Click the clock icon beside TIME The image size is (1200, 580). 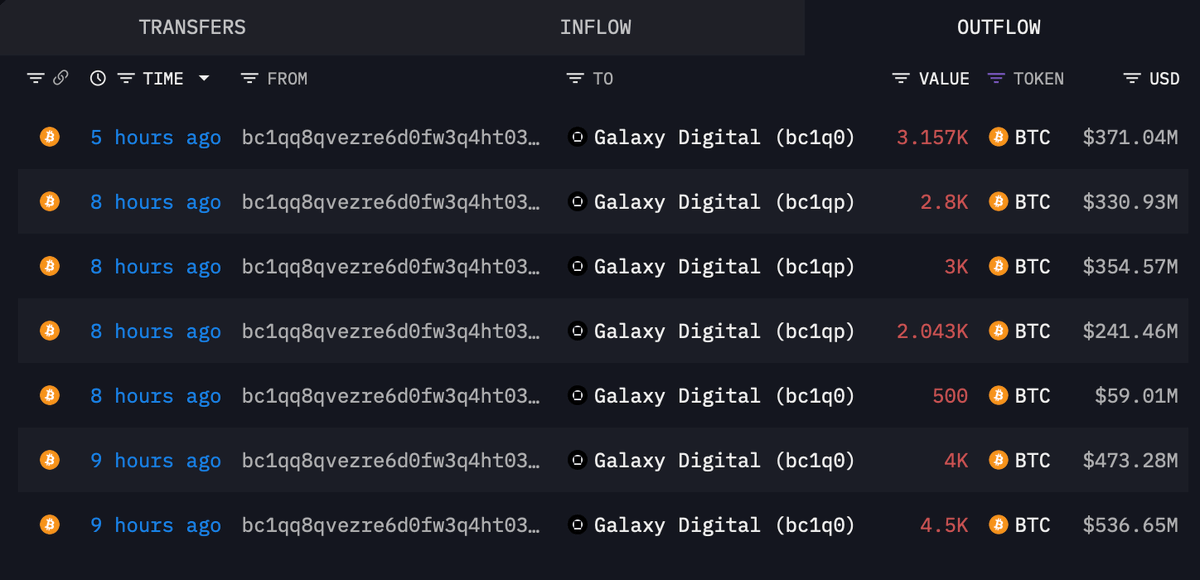(x=97, y=78)
